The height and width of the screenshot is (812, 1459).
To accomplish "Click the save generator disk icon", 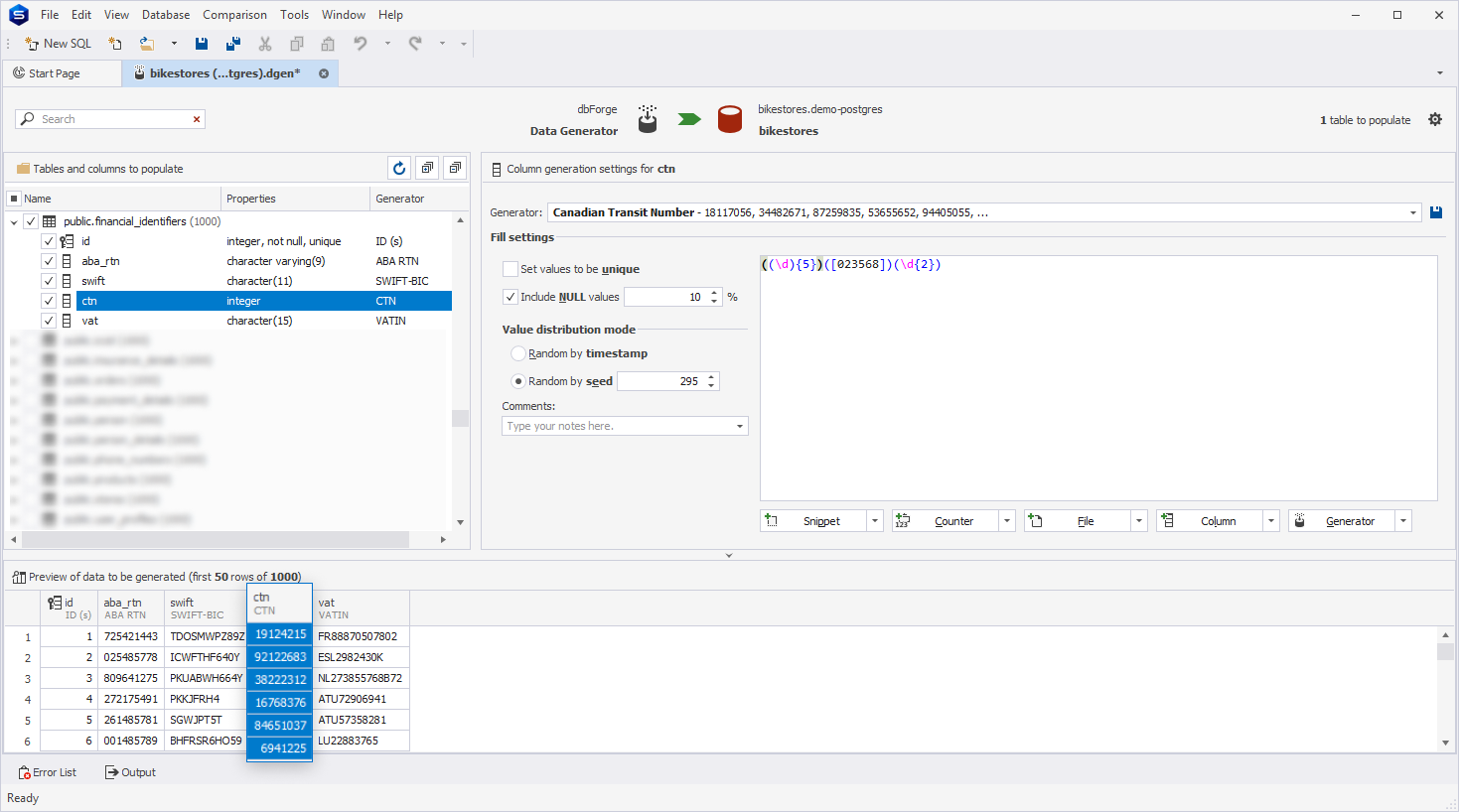I will tap(1436, 212).
